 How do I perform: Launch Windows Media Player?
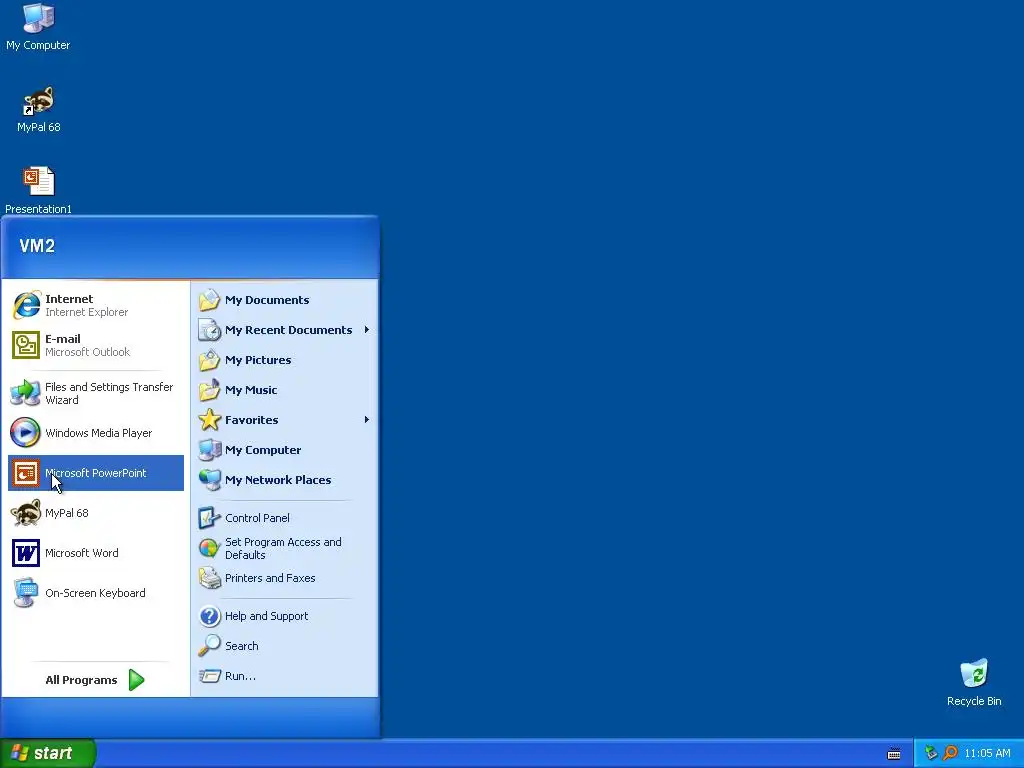point(96,433)
